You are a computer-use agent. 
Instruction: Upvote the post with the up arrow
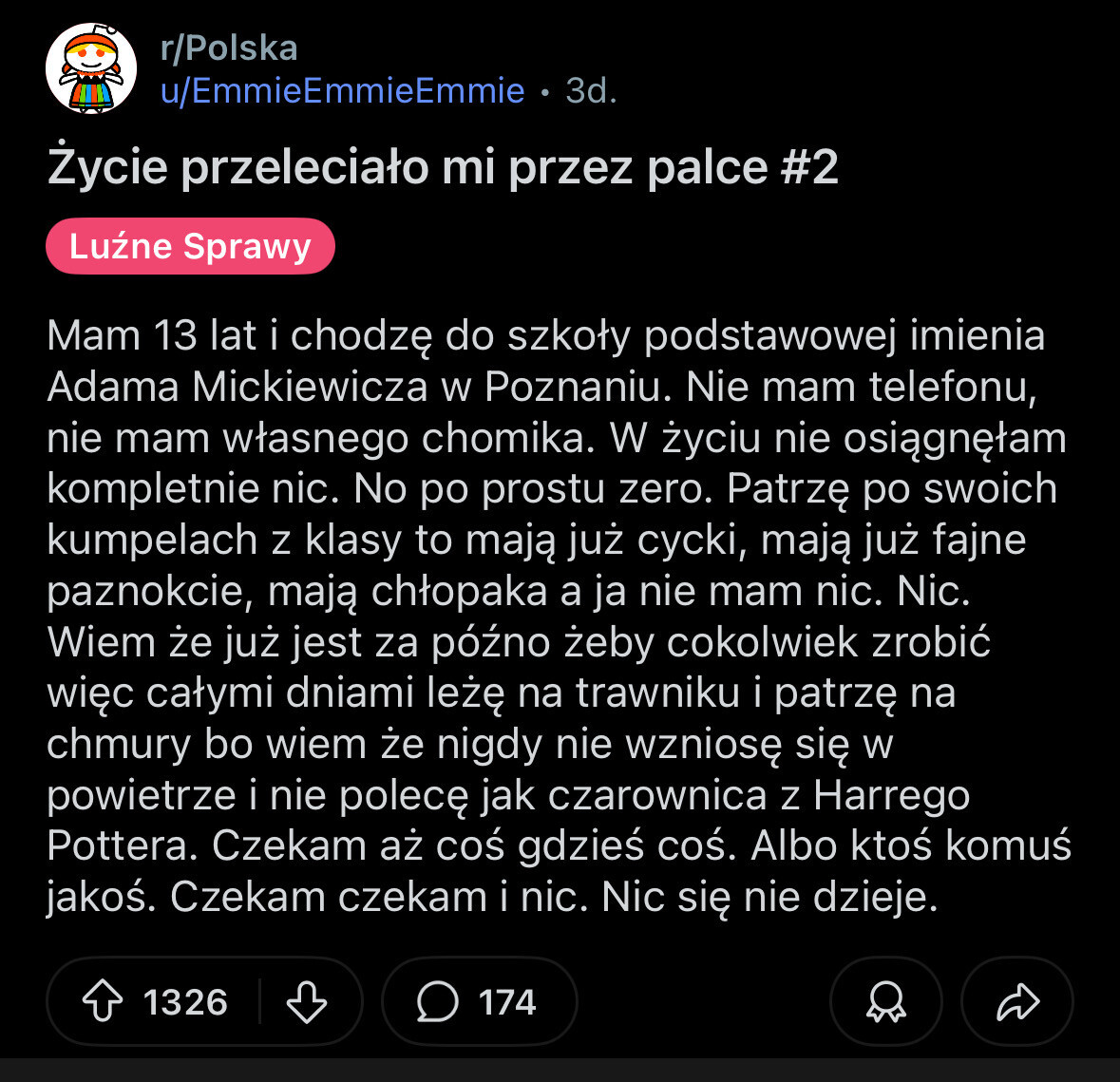103,1001
